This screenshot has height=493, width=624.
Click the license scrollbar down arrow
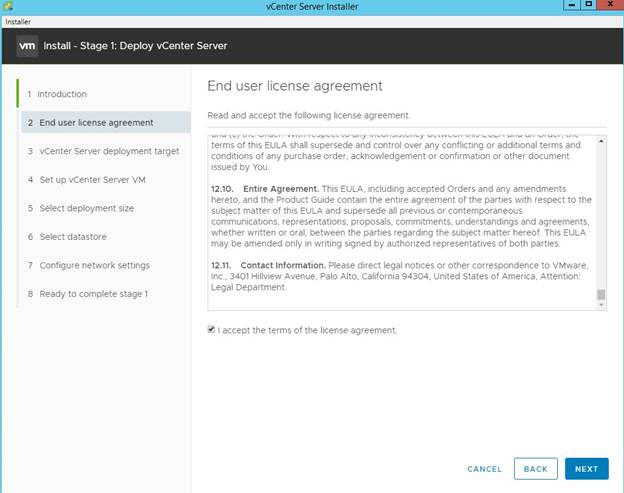(x=601, y=305)
